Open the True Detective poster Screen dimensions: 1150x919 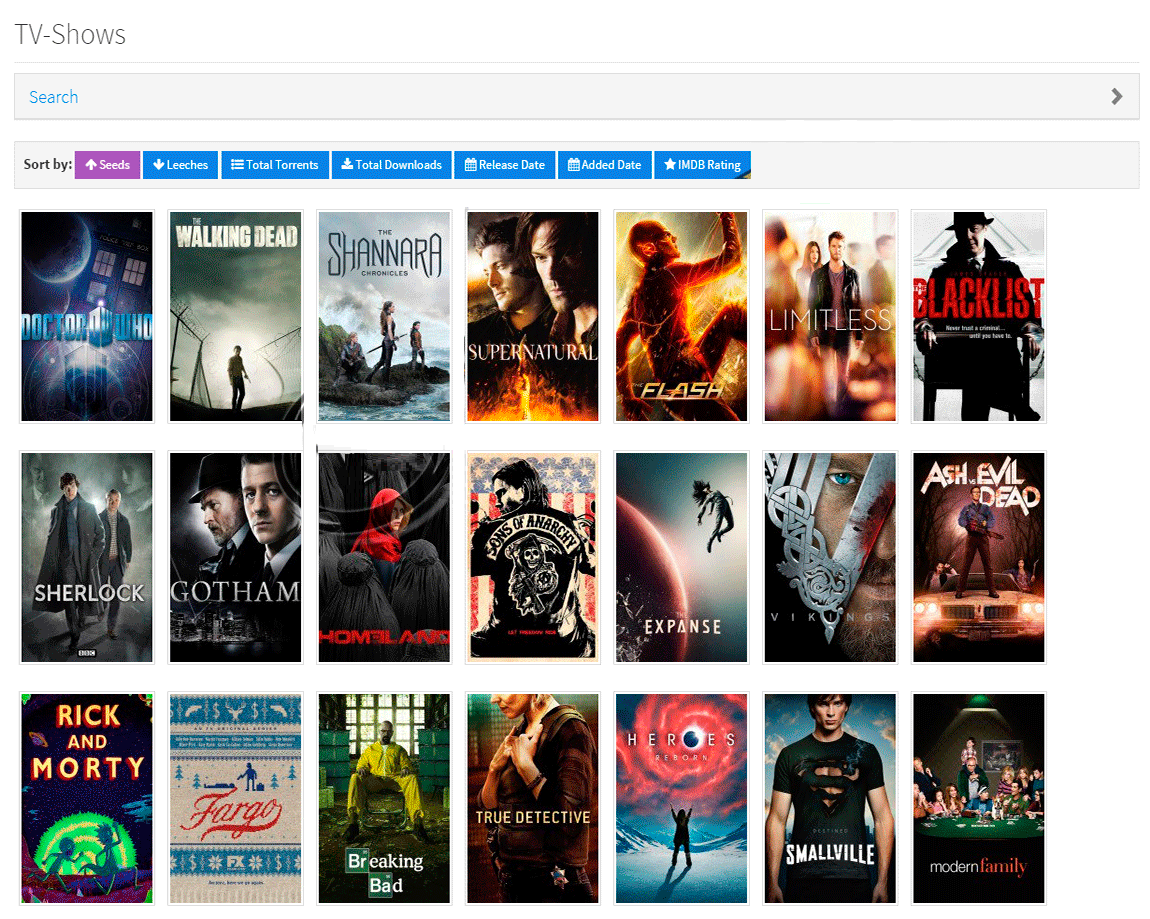pyautogui.click(x=532, y=799)
